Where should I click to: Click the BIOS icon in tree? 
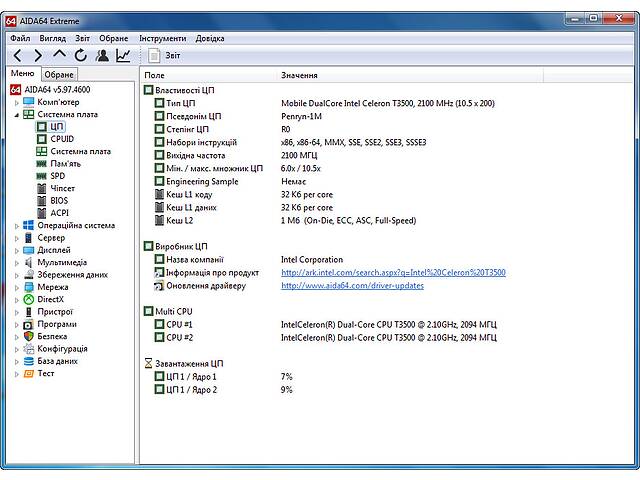click(42, 200)
